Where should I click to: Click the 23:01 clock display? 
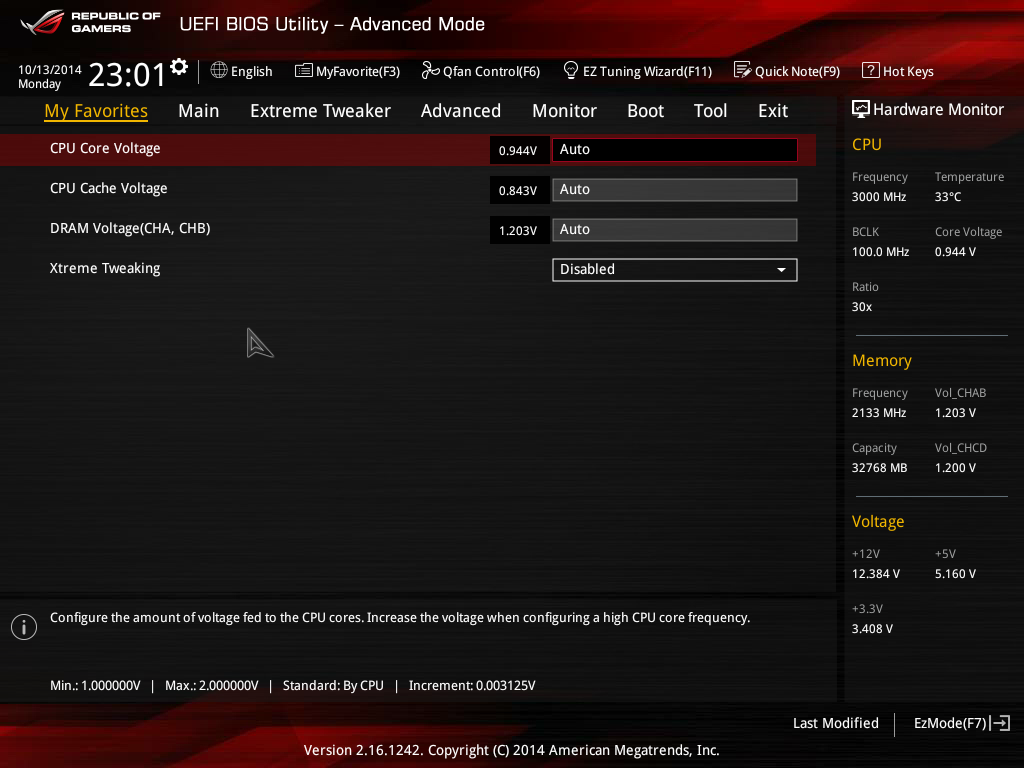pos(127,74)
